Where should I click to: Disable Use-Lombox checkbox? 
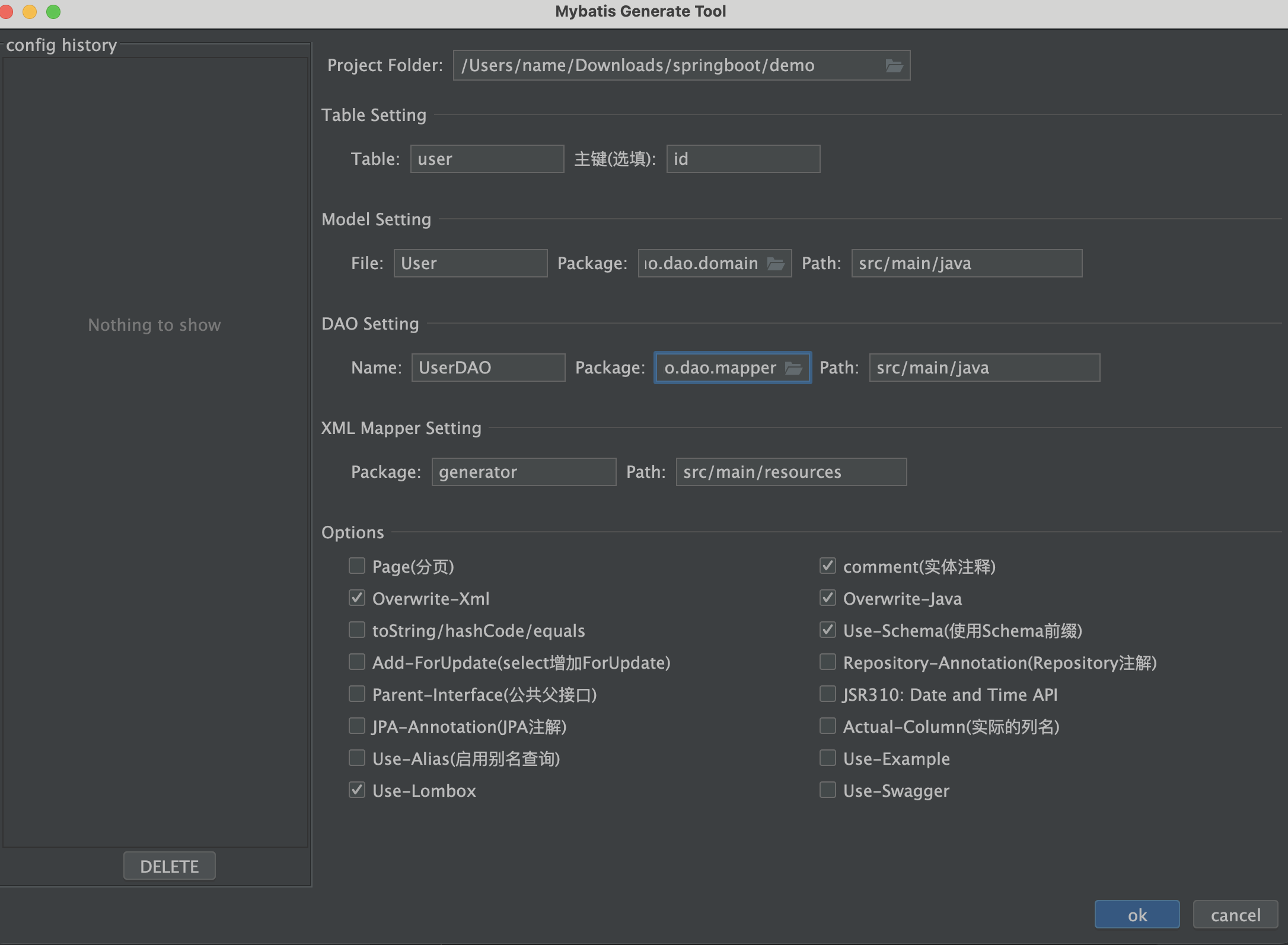click(357, 791)
